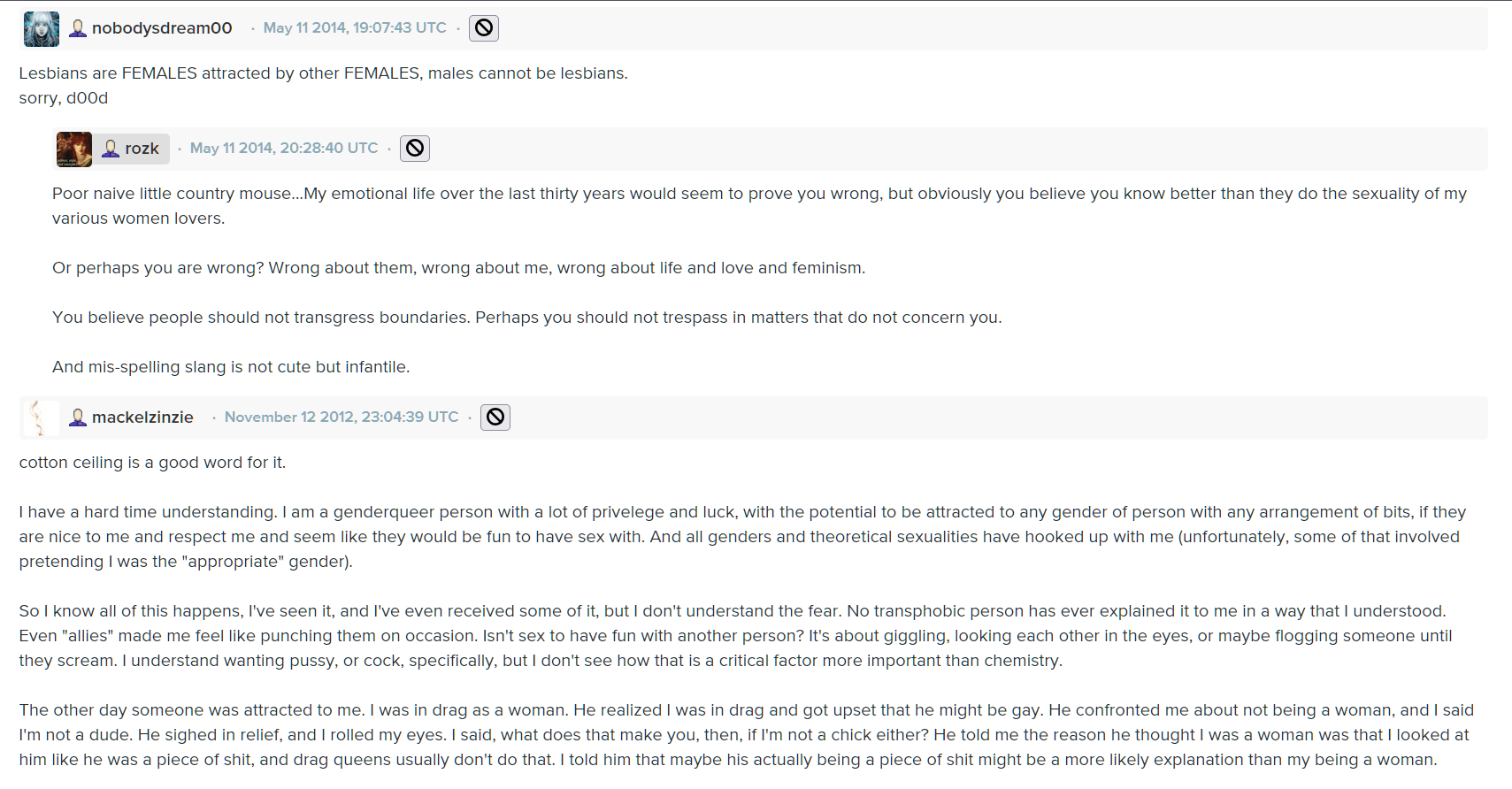Click the ban icon beside nobodysdream00's timestamp
This screenshot has height=789, width=1512.
click(484, 28)
